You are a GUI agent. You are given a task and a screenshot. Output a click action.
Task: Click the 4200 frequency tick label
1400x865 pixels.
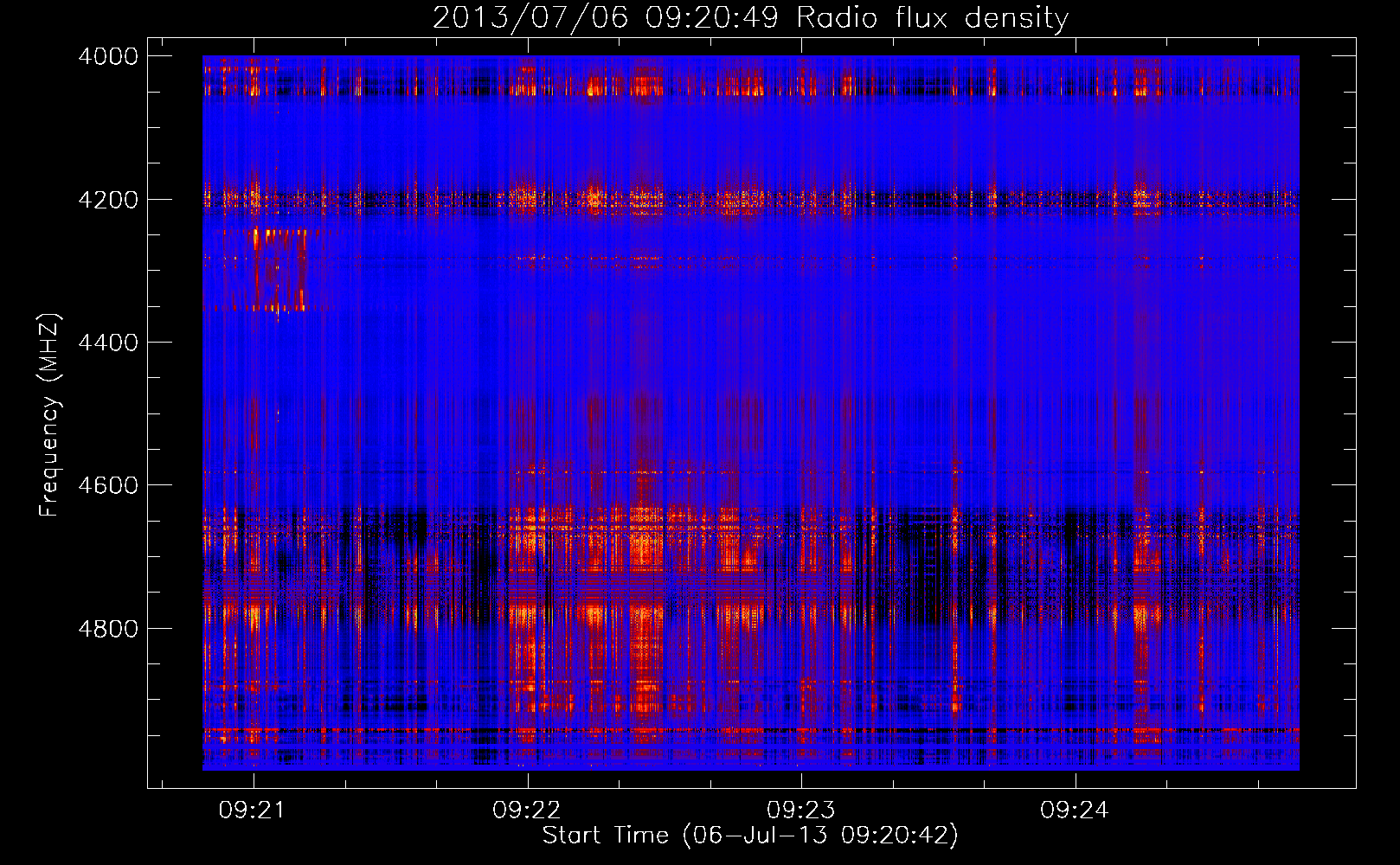[108, 200]
